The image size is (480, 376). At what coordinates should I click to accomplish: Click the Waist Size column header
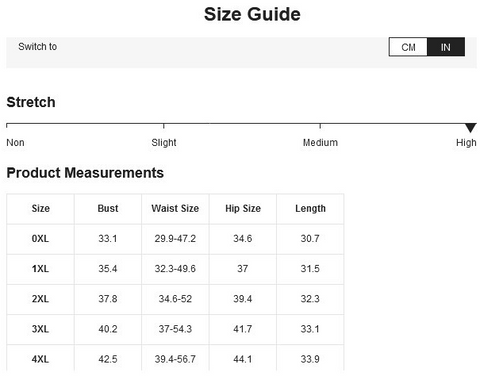175,209
